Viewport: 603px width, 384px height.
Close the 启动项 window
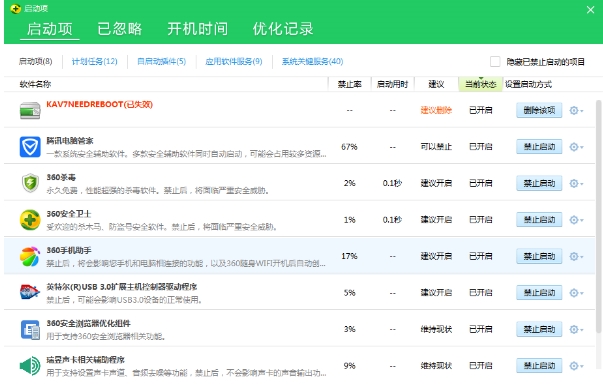point(591,10)
